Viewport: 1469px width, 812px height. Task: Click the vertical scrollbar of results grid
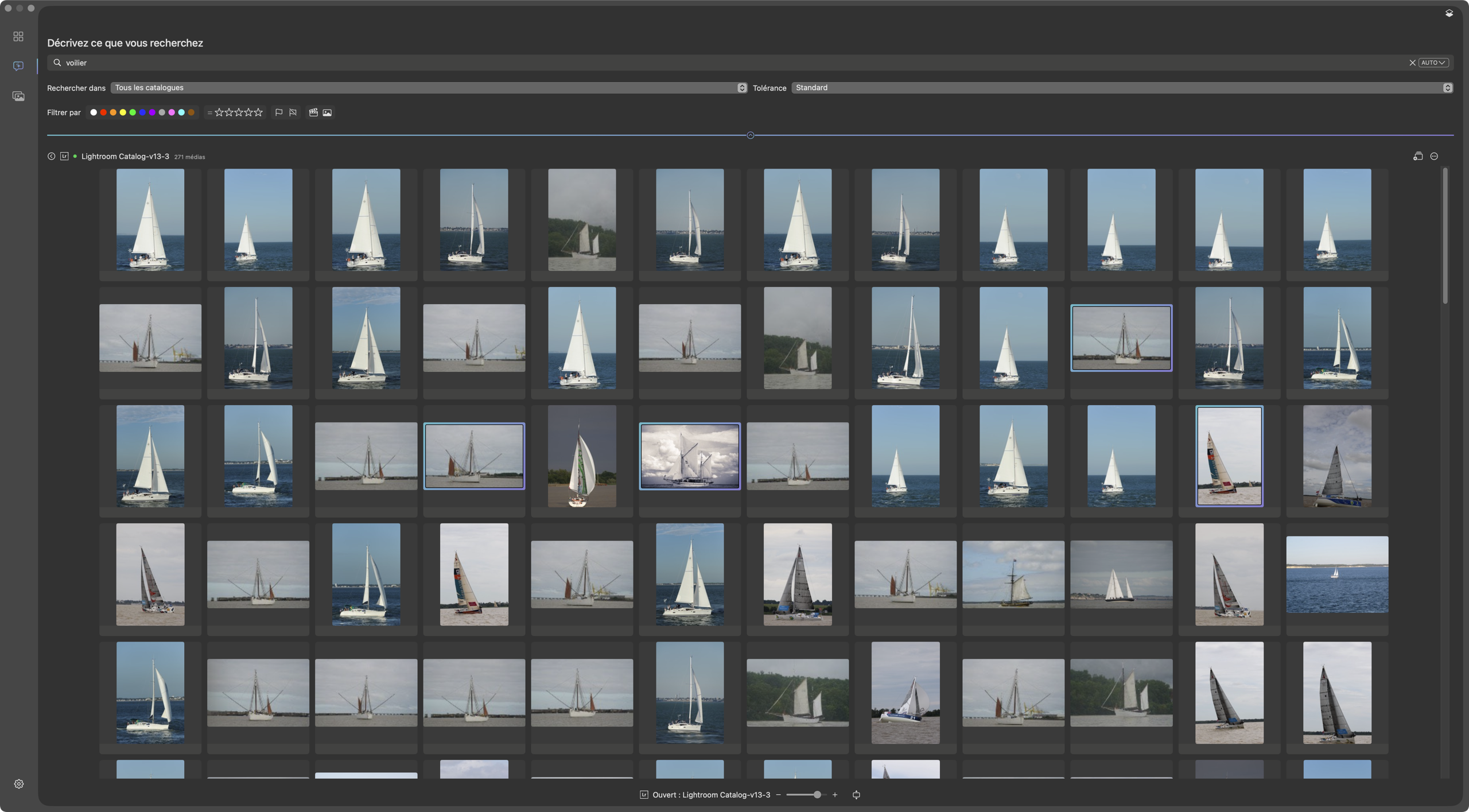coord(1444,236)
